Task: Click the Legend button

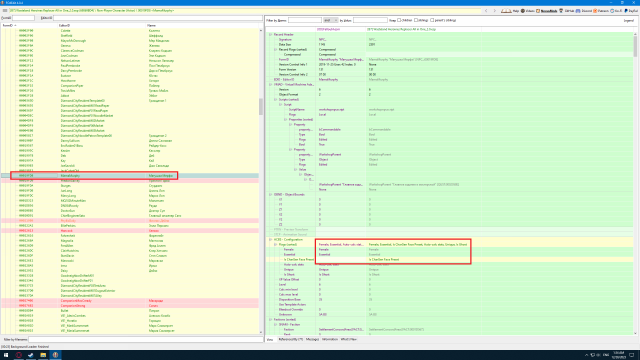Action: (x=629, y=20)
